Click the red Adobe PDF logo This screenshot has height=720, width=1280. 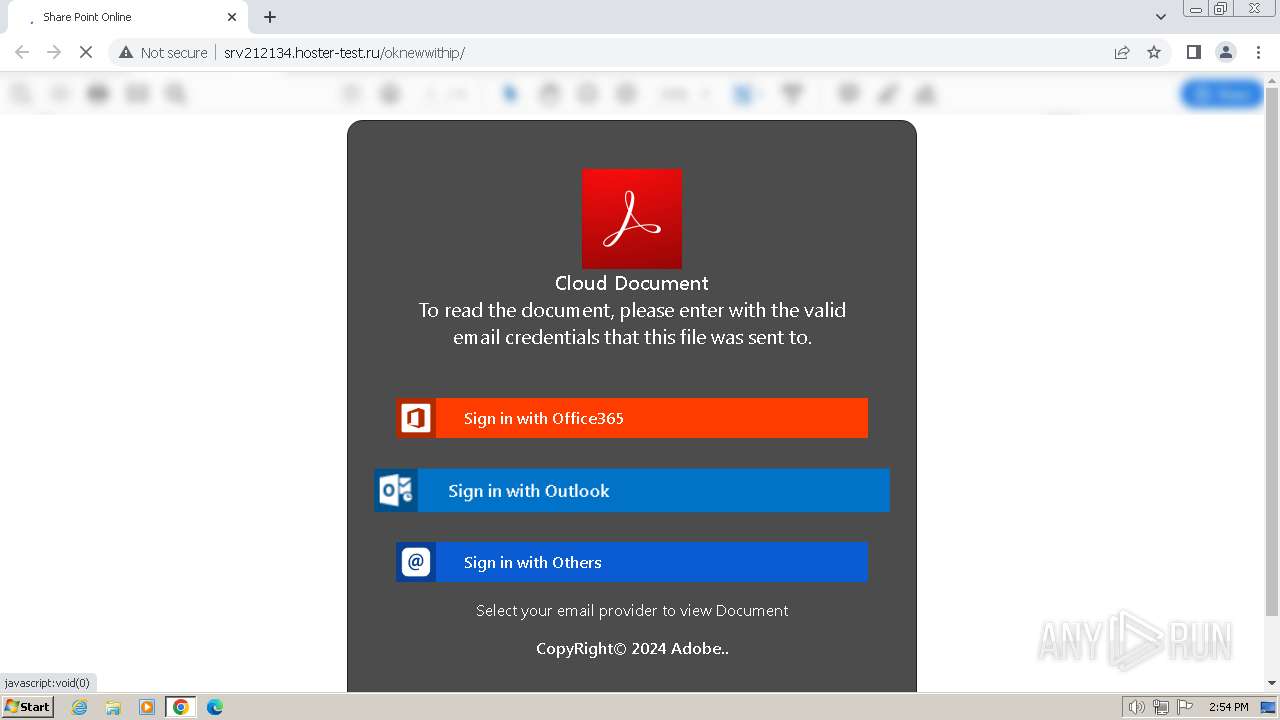coord(632,219)
